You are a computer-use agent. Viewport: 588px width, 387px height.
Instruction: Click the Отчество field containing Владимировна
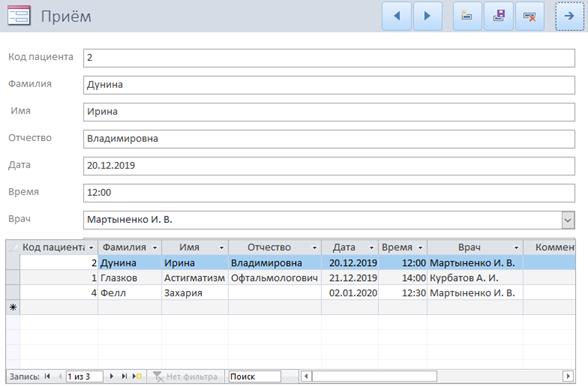(329, 139)
